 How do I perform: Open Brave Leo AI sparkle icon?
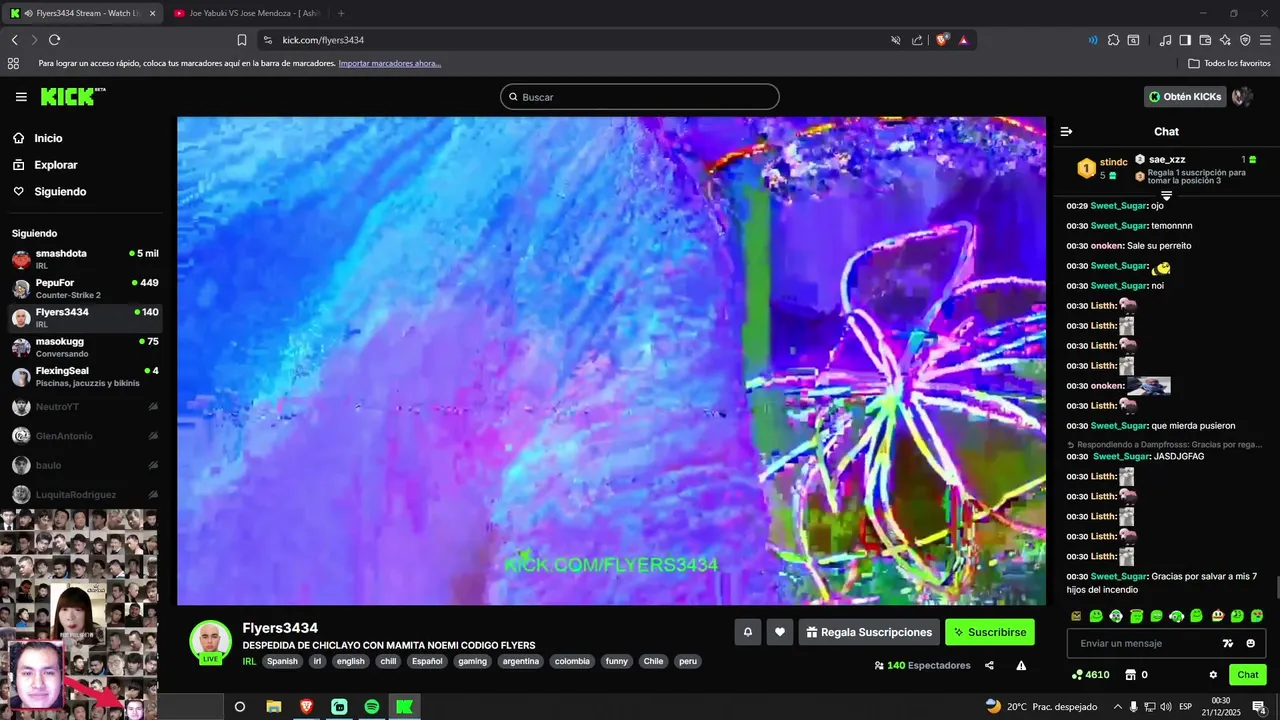point(1225,40)
